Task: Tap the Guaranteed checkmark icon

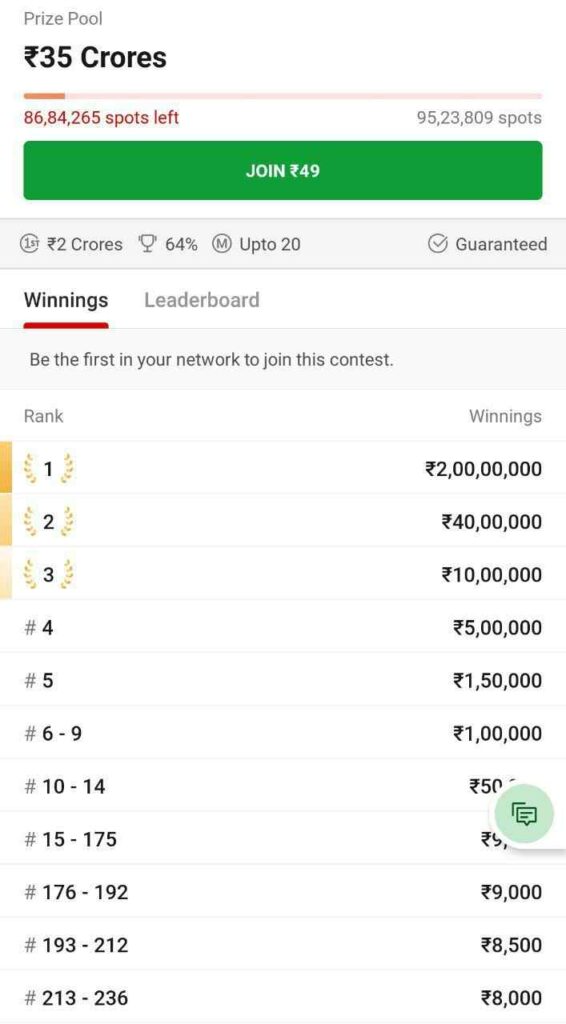Action: (x=437, y=244)
